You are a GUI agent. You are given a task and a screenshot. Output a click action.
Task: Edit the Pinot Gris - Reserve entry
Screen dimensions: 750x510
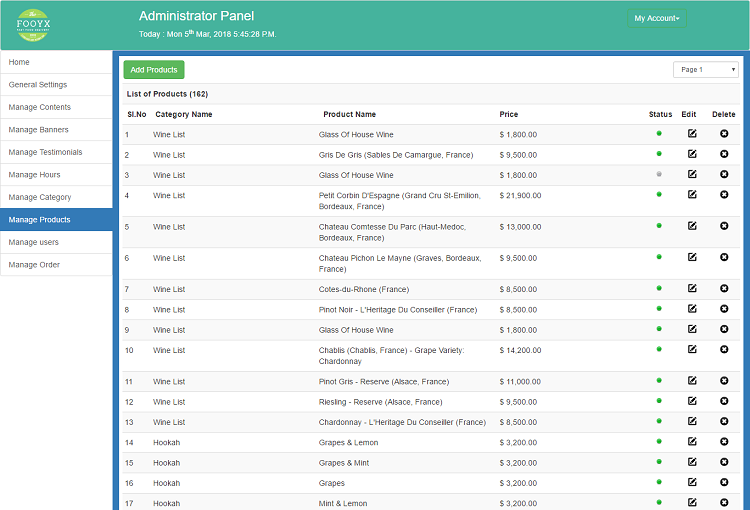tap(692, 381)
